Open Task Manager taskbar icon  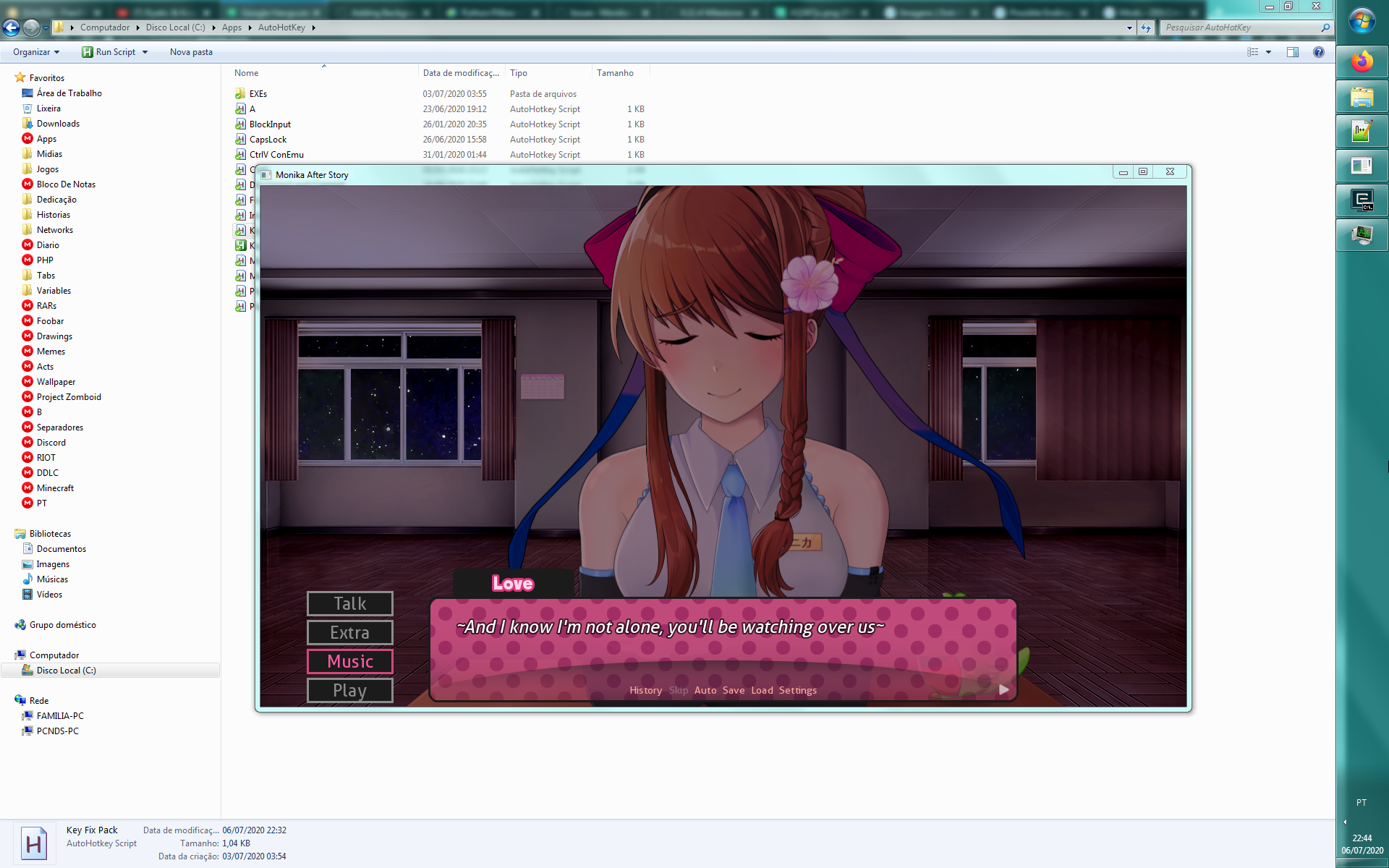1362,235
